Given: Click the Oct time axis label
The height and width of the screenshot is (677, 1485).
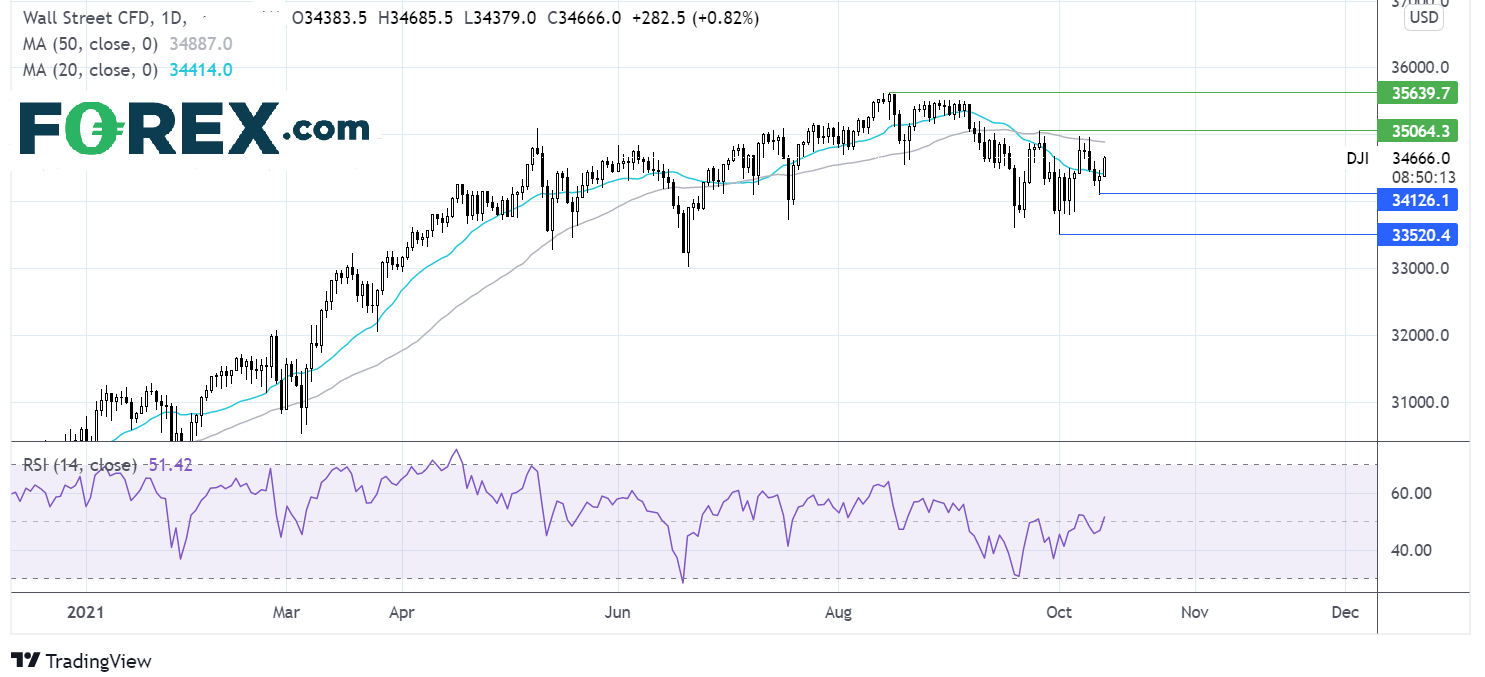Looking at the screenshot, I should (x=1057, y=612).
